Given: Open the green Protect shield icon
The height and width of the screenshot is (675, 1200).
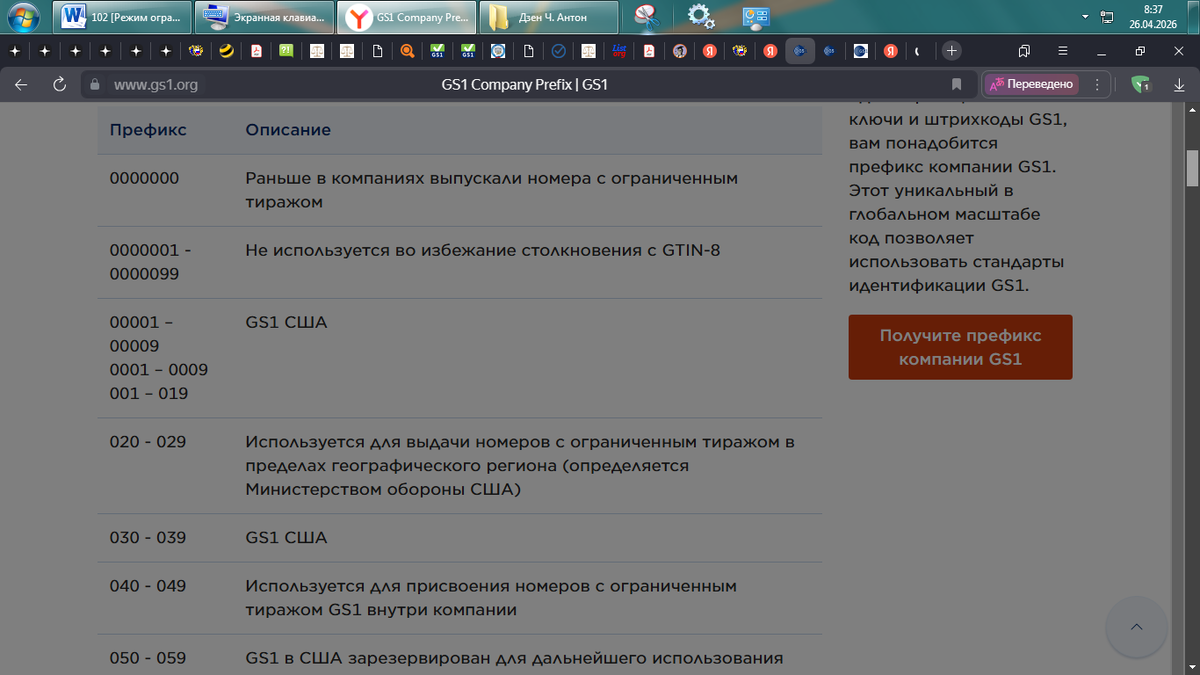Looking at the screenshot, I should click(x=1140, y=85).
